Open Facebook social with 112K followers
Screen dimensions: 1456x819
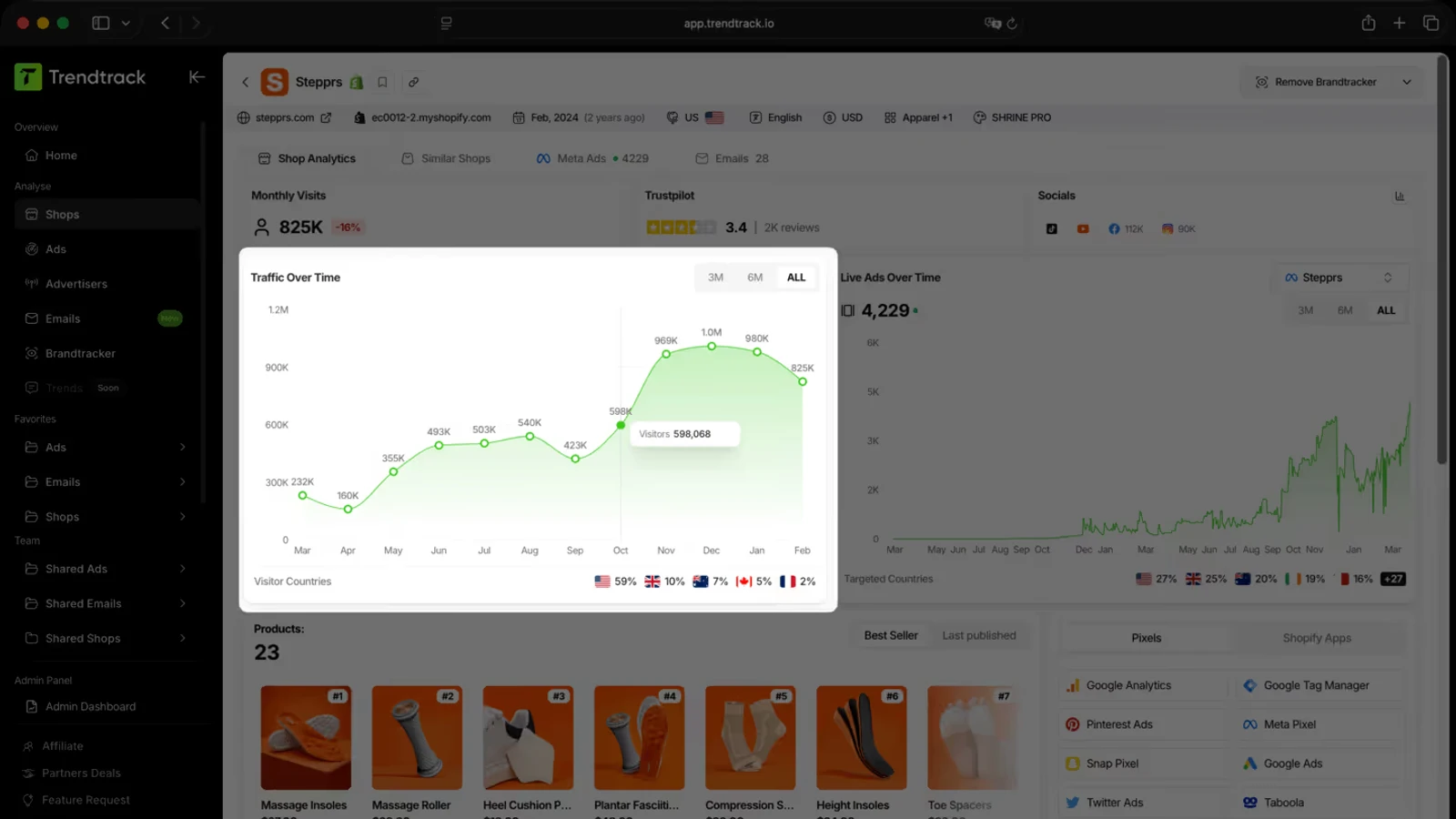[x=1126, y=228]
